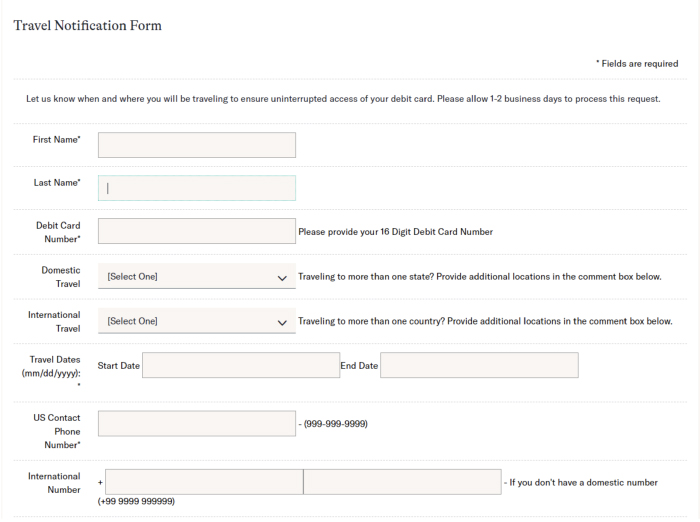Click the International Travel chevron arrow
This screenshot has width=700, height=522.
pyautogui.click(x=282, y=323)
